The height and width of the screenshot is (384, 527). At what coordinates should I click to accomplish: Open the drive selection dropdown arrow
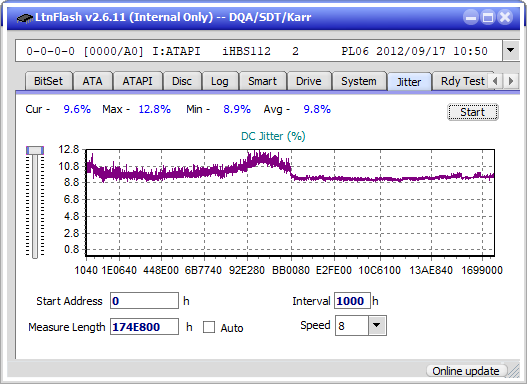[511, 51]
